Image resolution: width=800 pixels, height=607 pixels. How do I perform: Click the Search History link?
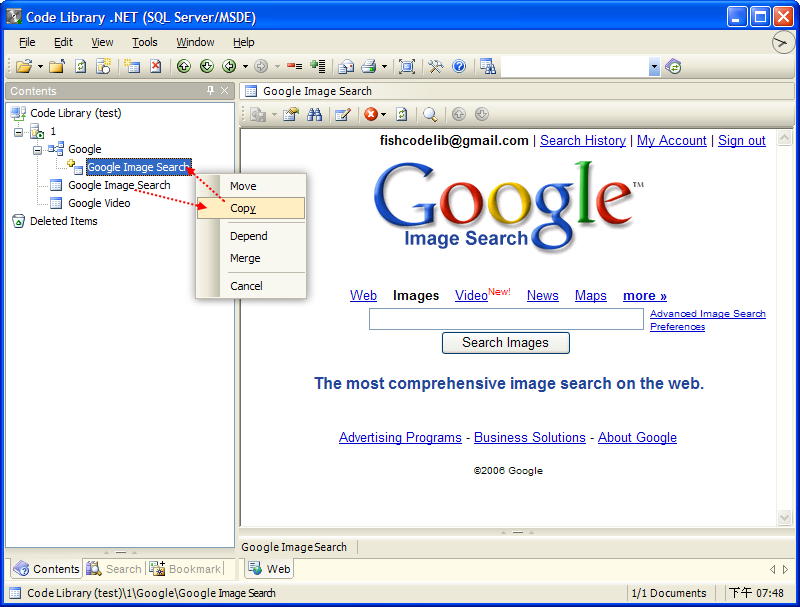point(583,141)
